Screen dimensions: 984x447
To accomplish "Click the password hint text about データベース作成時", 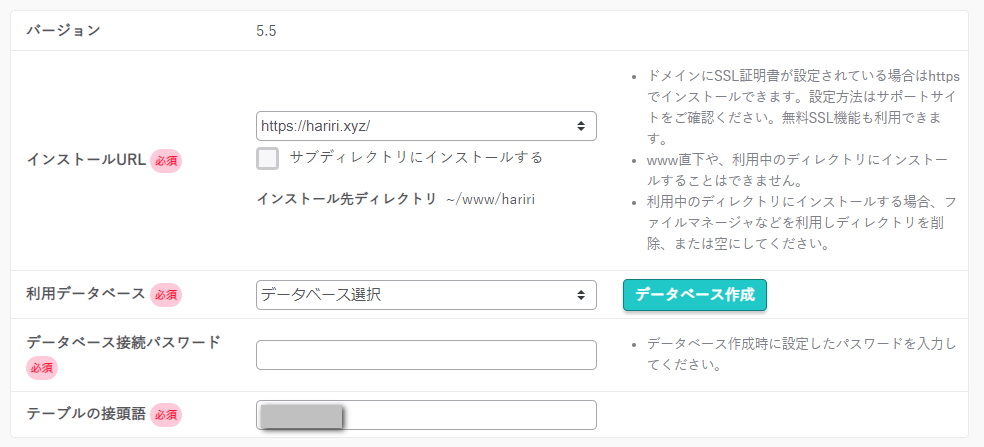I will [x=801, y=354].
